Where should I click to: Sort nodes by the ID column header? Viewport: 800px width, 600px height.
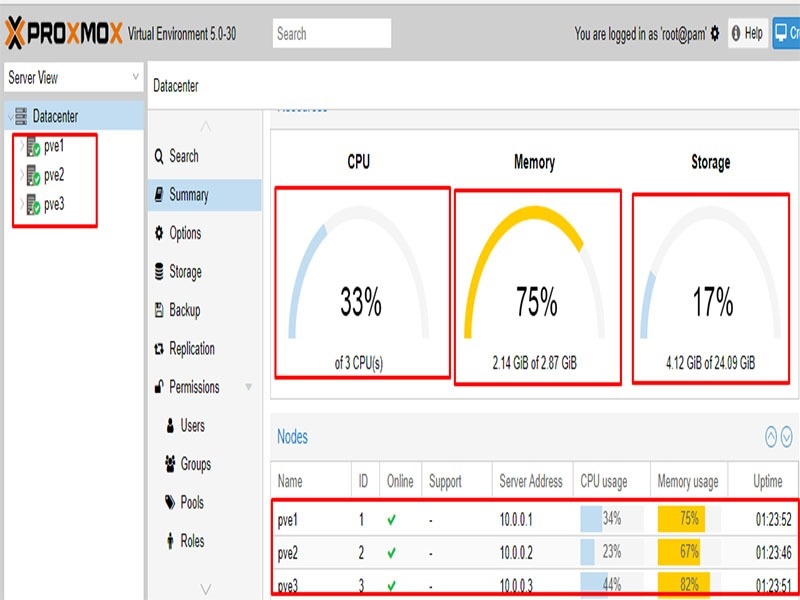click(365, 481)
